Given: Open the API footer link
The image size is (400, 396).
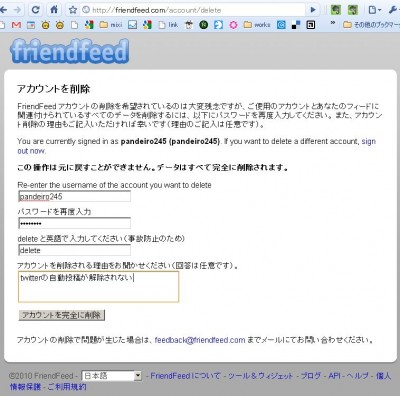Looking at the screenshot, I should coord(334,376).
